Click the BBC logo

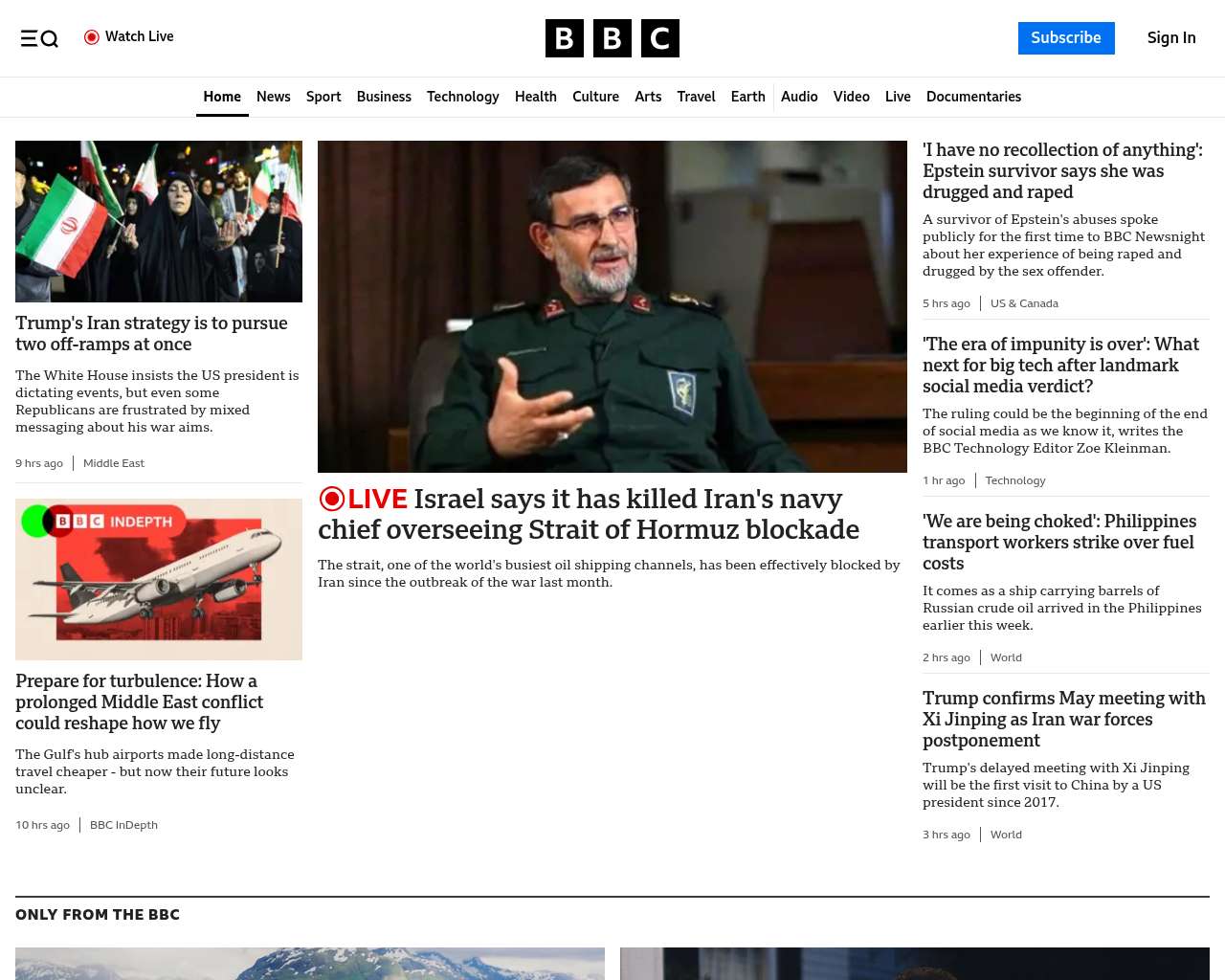[x=612, y=38]
